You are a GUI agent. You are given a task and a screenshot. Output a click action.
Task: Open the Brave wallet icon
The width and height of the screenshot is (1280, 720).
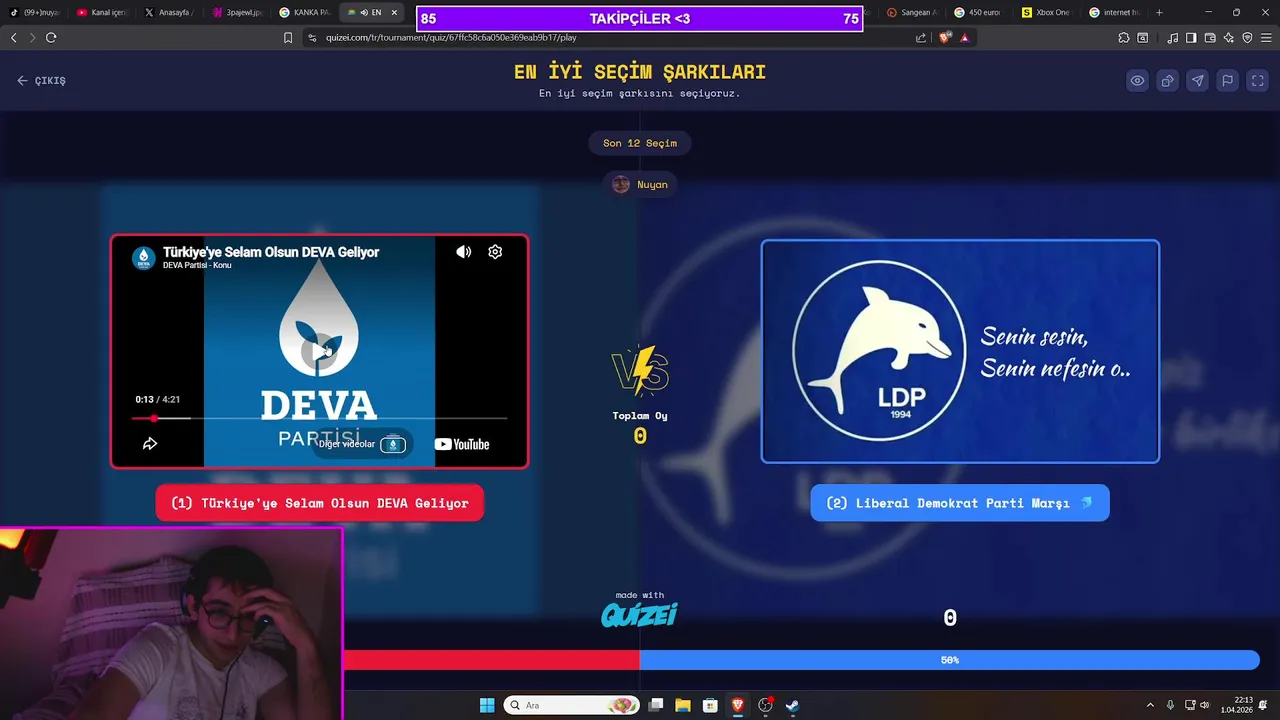point(1210,38)
